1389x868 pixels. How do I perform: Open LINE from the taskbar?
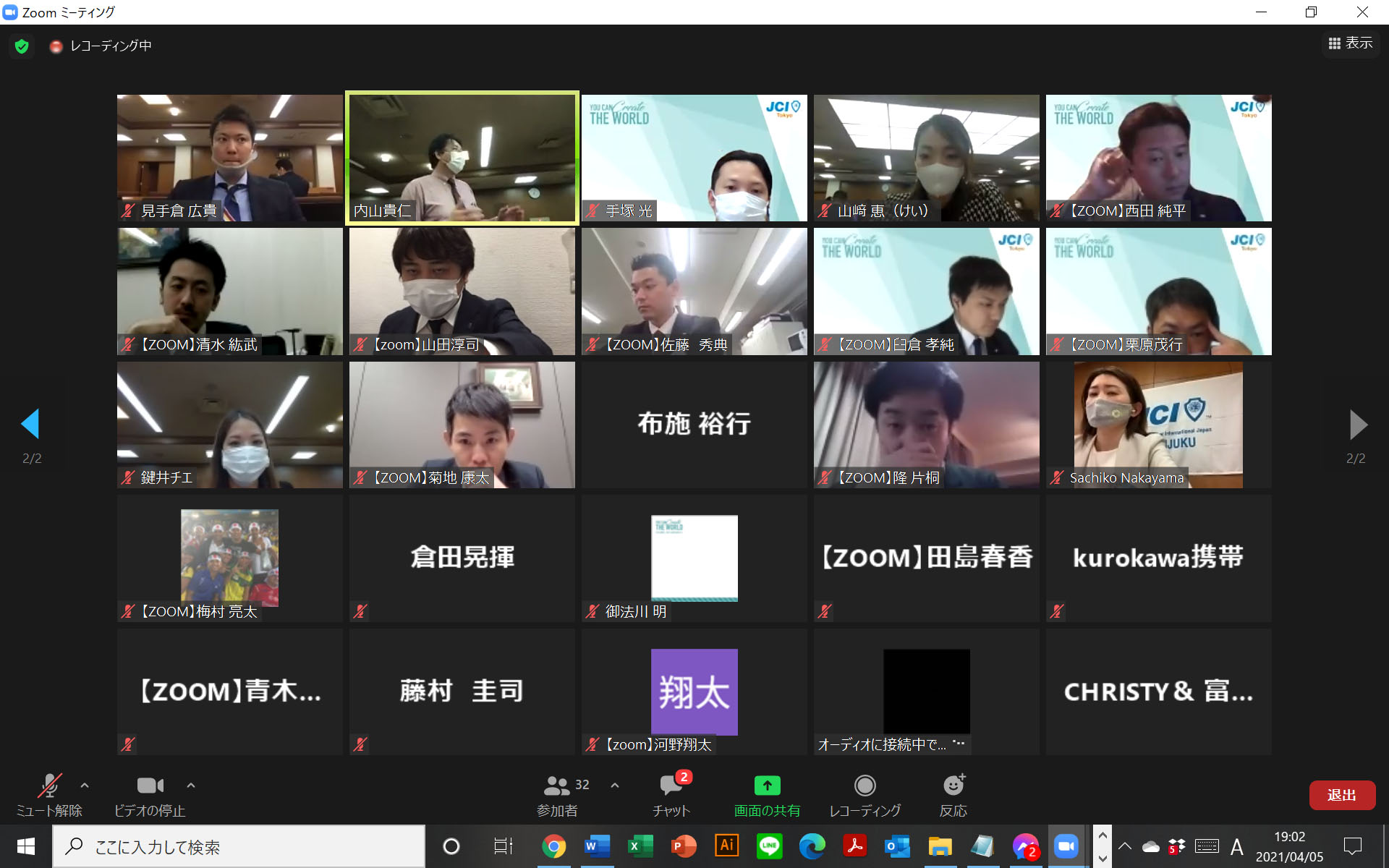coord(769,846)
